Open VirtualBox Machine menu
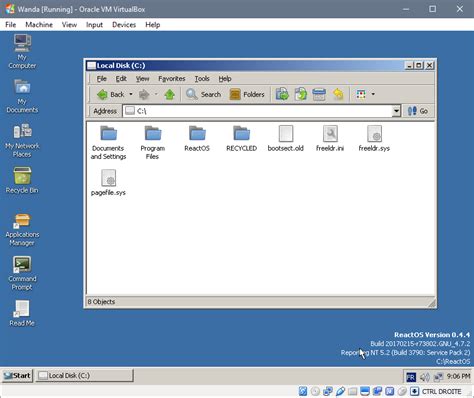The height and width of the screenshot is (398, 474). click(x=39, y=25)
